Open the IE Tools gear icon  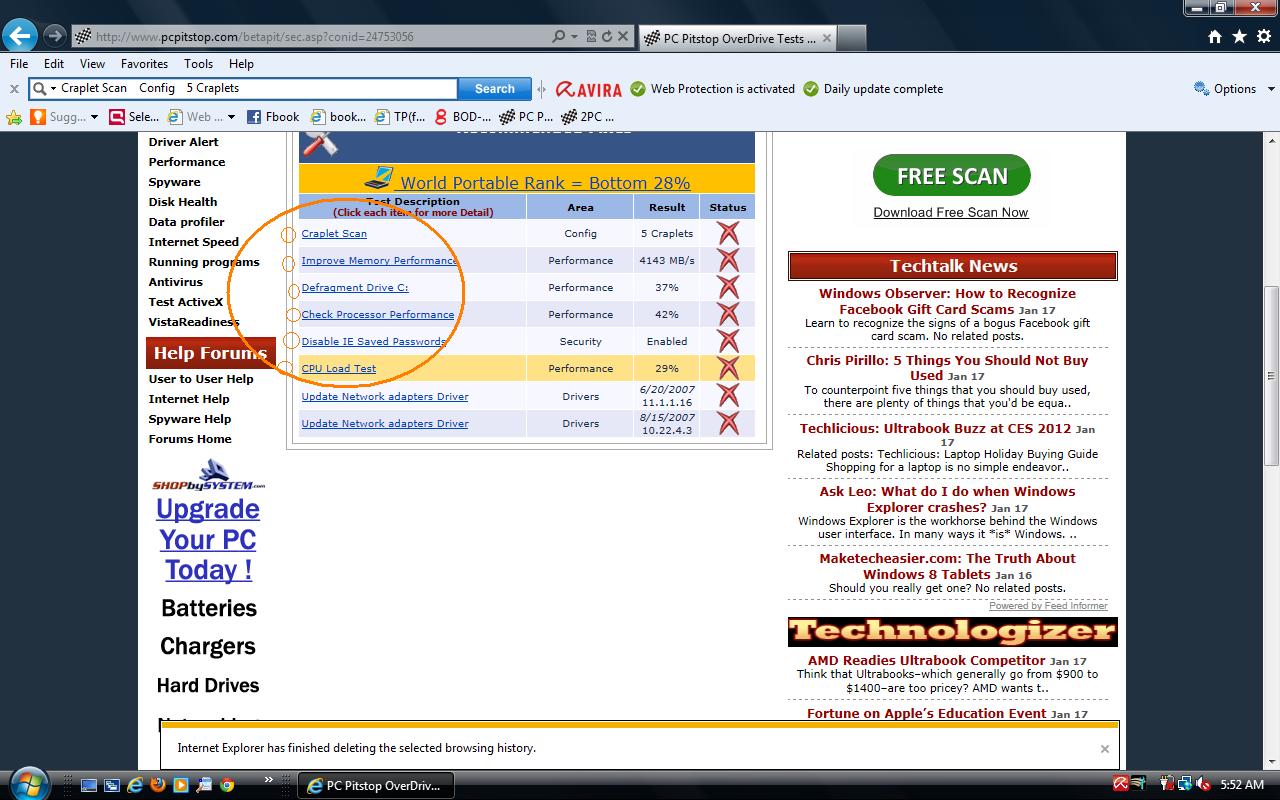(1263, 37)
